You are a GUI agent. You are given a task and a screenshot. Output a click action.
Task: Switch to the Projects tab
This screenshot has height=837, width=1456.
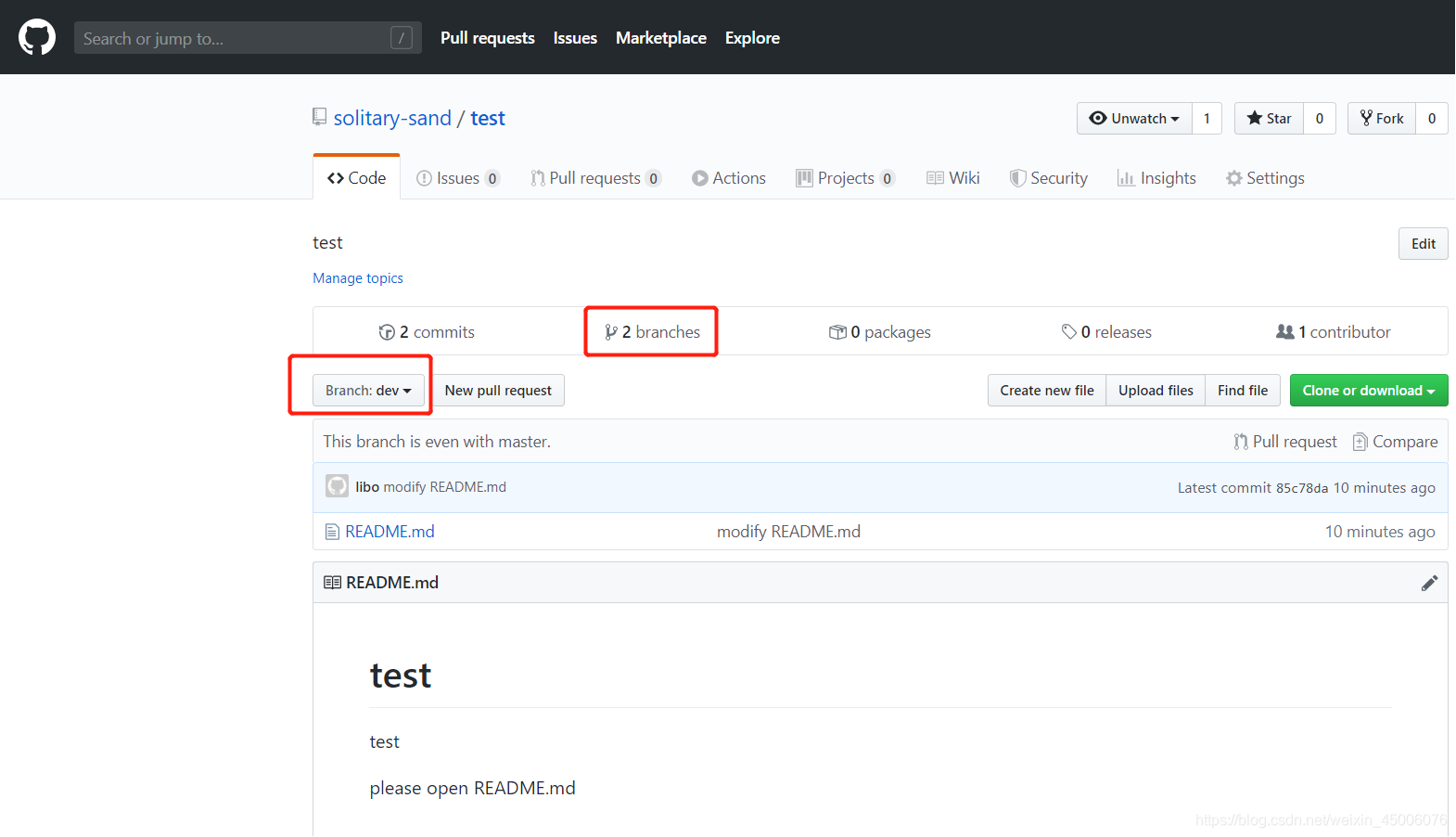(845, 178)
